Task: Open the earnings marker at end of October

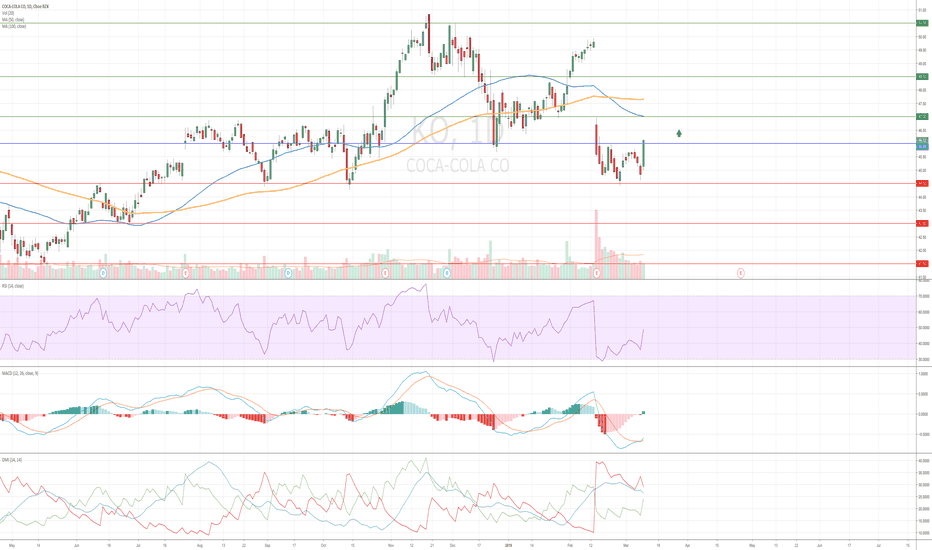Action: tap(386, 273)
